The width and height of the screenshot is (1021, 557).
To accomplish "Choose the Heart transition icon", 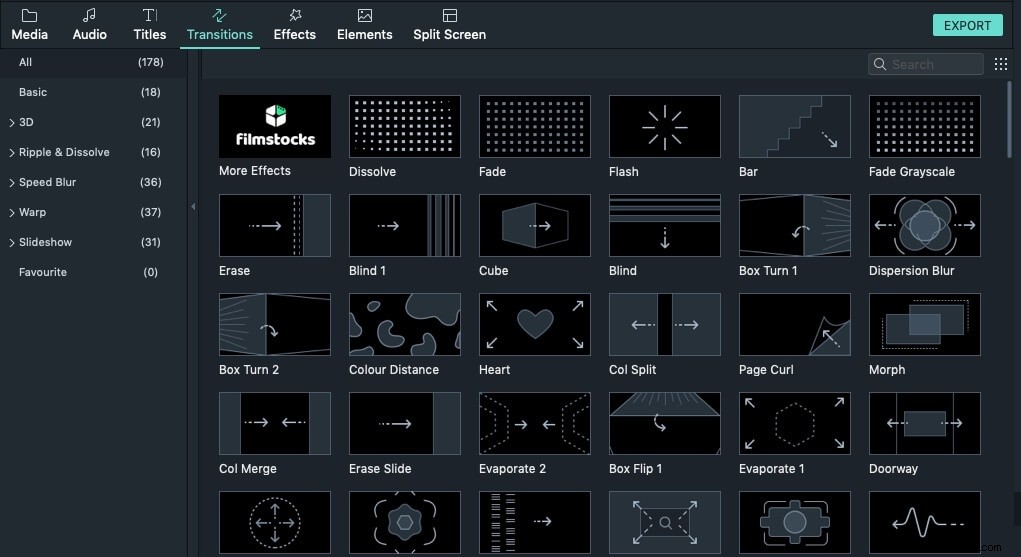I will tap(535, 324).
